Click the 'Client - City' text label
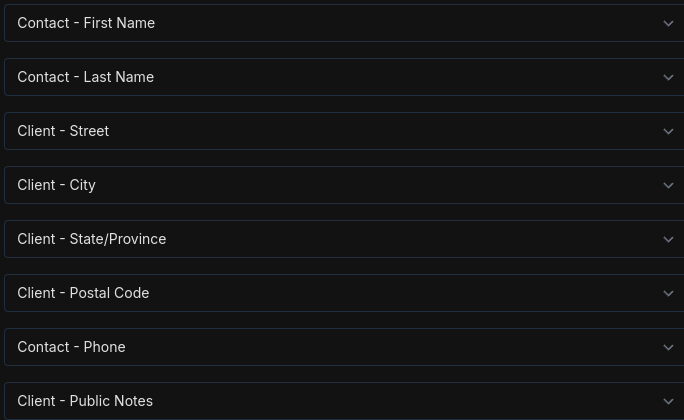Viewport: 684px width, 420px height. click(56, 185)
